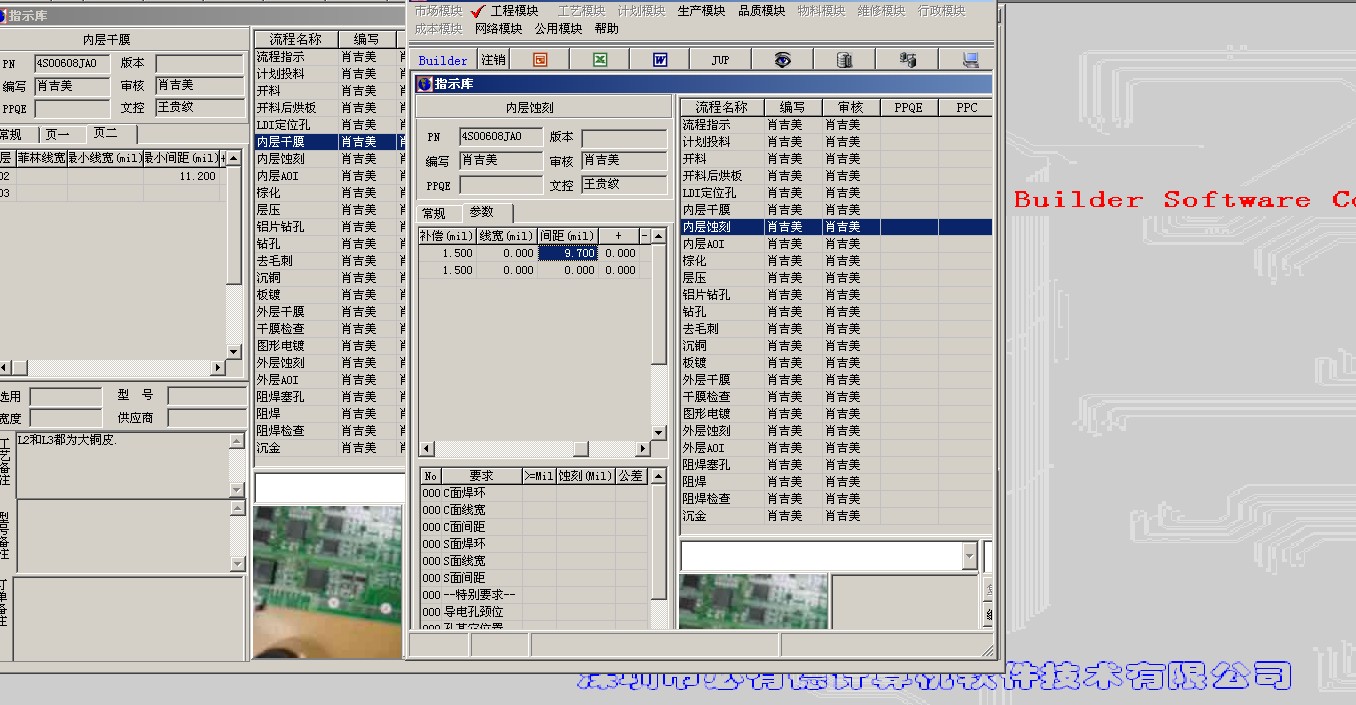The height and width of the screenshot is (705, 1356).
Task: Click the PPQE input field in front window
Action: 500,184
